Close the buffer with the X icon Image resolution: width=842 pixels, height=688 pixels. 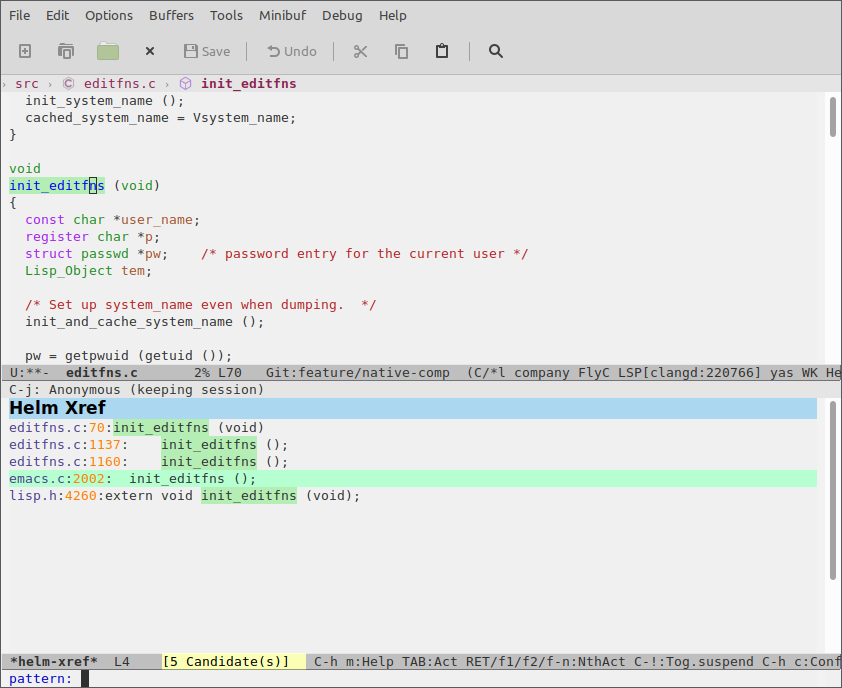[x=150, y=51]
